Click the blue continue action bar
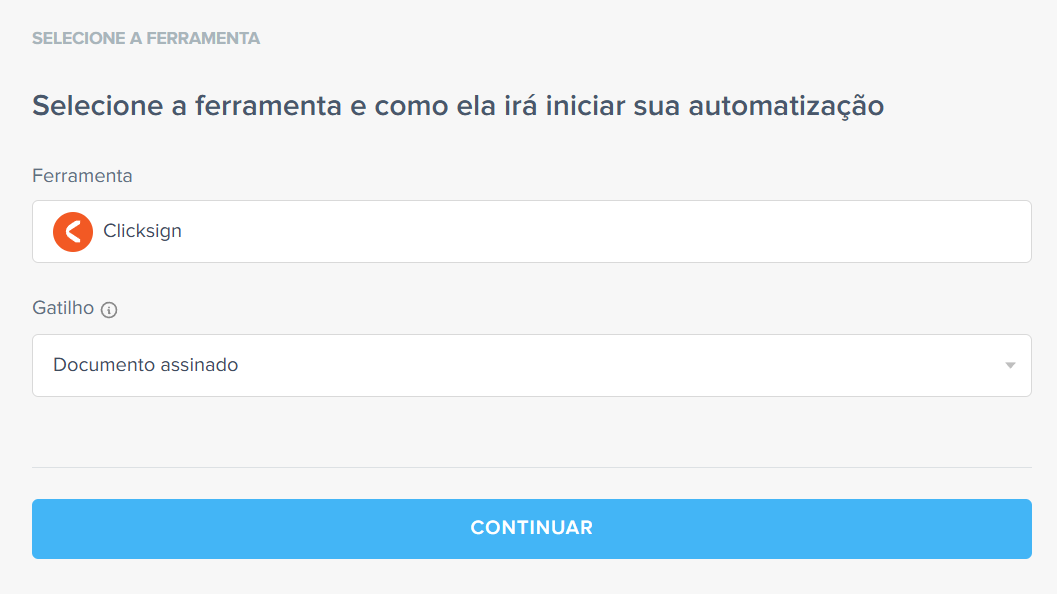Viewport: 1057px width, 594px height. point(531,529)
